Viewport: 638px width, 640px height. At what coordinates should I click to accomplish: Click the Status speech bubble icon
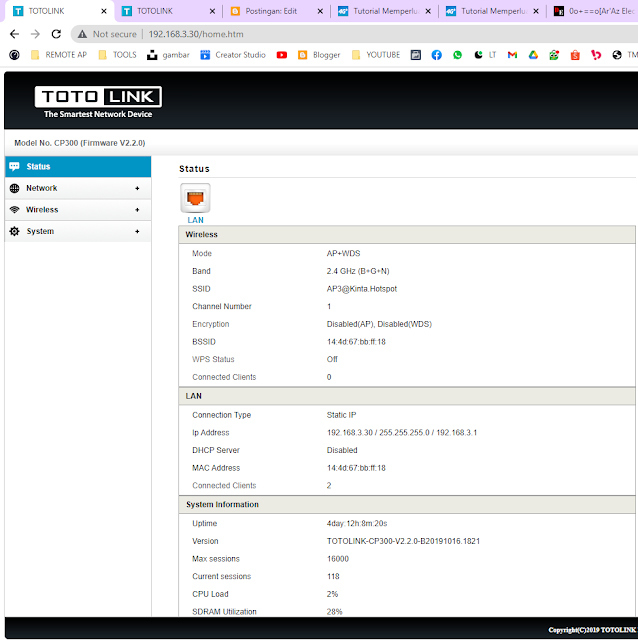pyautogui.click(x=14, y=167)
